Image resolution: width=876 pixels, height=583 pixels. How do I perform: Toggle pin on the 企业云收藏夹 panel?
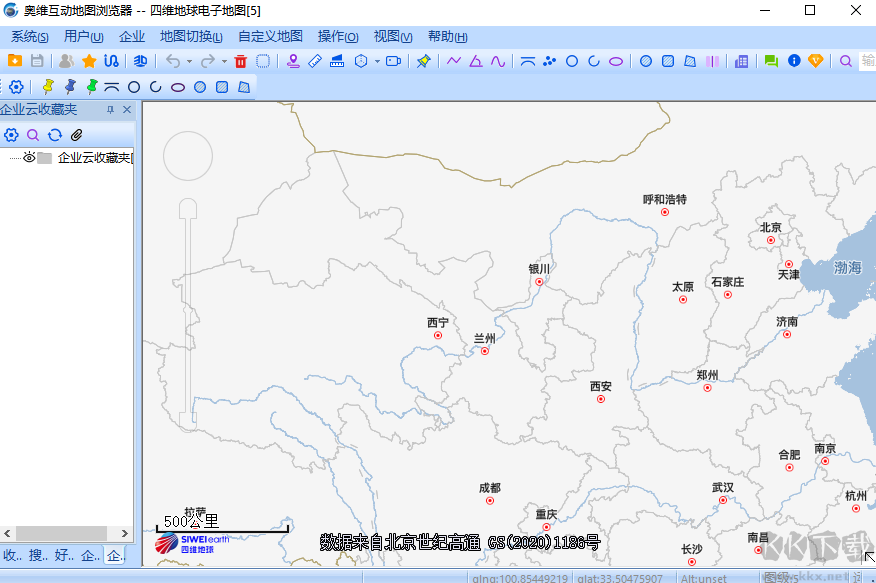click(111, 110)
